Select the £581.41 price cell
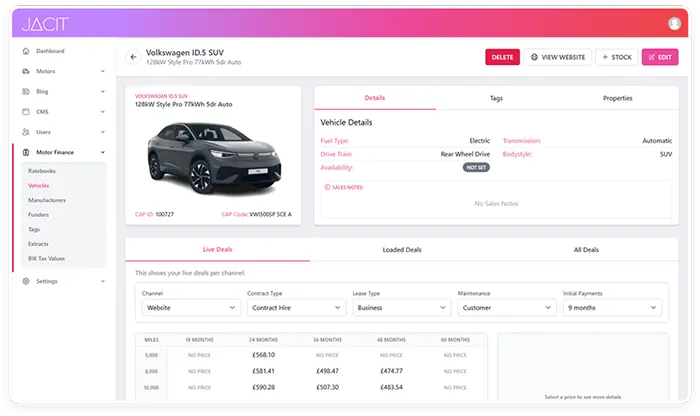Viewport: 700px width, 416px height. click(263, 371)
